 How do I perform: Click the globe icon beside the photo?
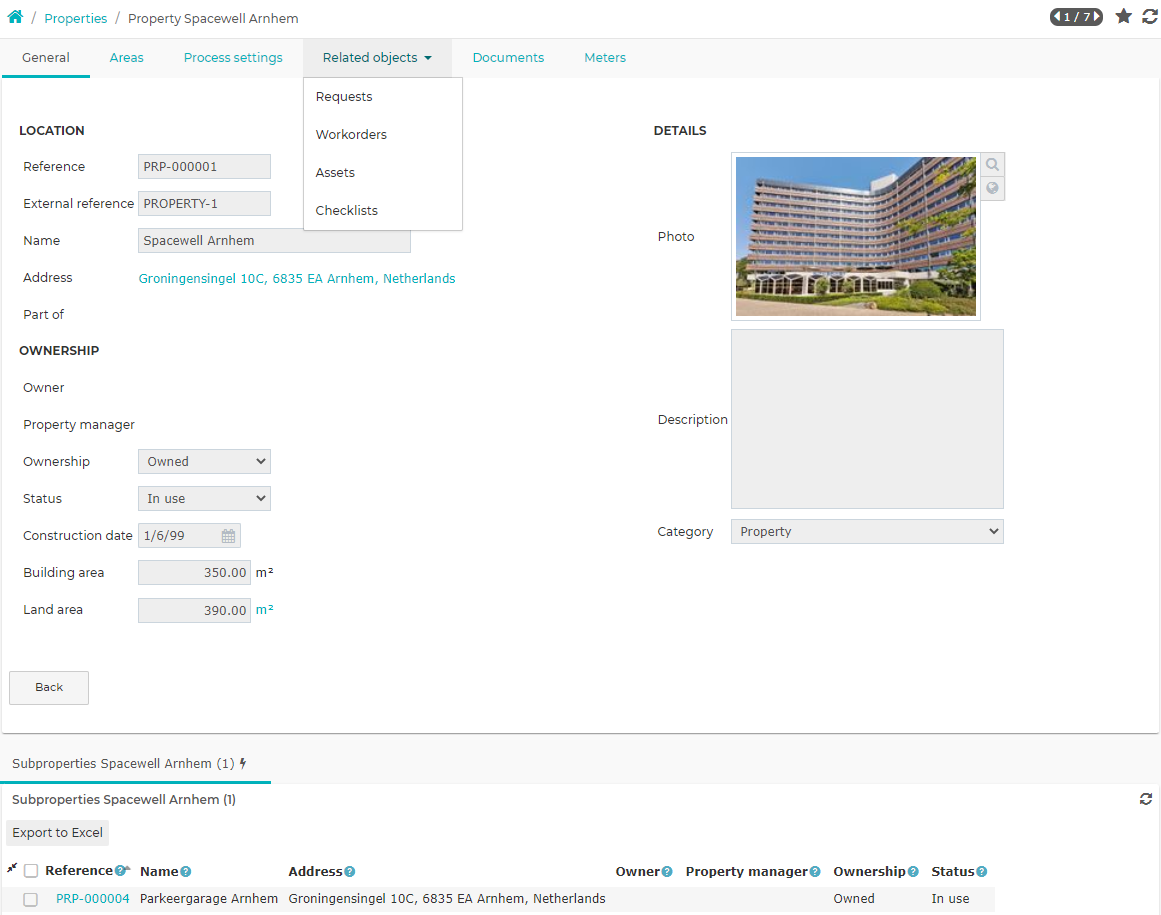[x=992, y=188]
